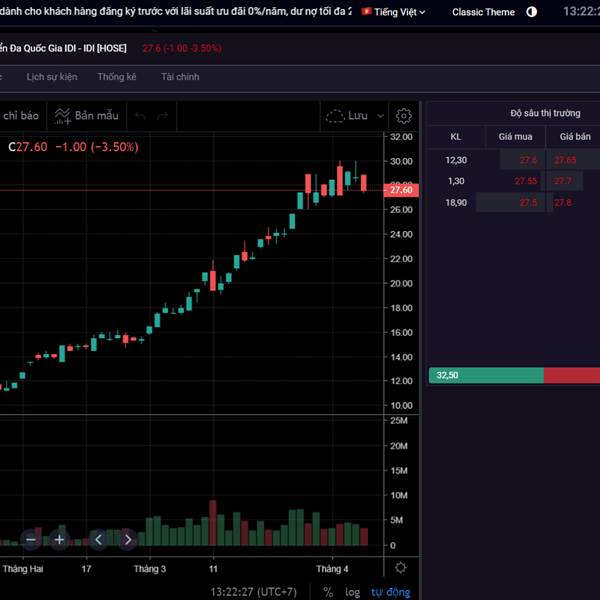The image size is (600, 600).
Task: Select ask price 27.8 in depth table
Action: tap(562, 202)
